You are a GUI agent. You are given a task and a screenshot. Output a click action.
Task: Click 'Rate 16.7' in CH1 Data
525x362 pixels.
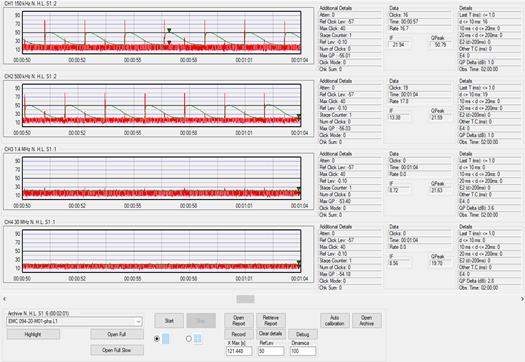pos(399,28)
